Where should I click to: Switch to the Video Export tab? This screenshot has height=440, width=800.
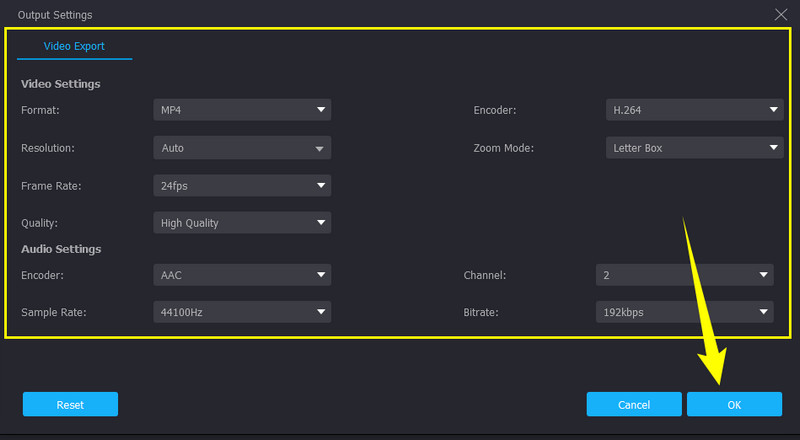74,46
